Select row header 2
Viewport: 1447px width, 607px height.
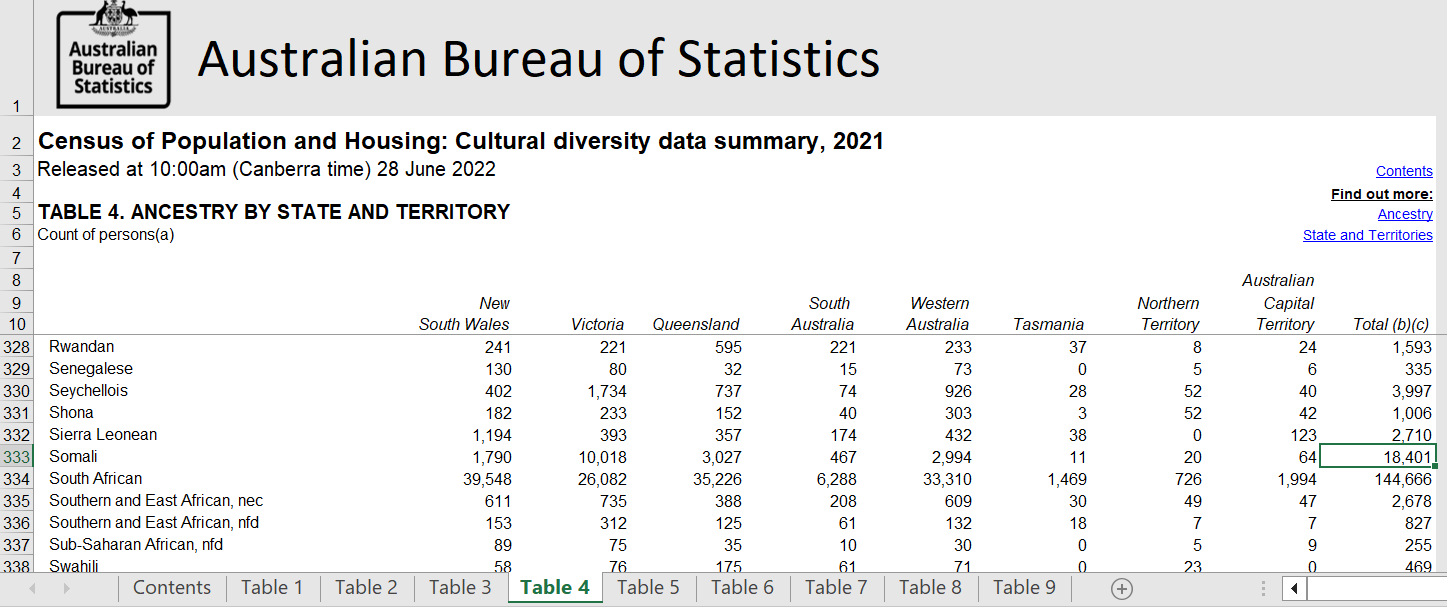[x=17, y=142]
